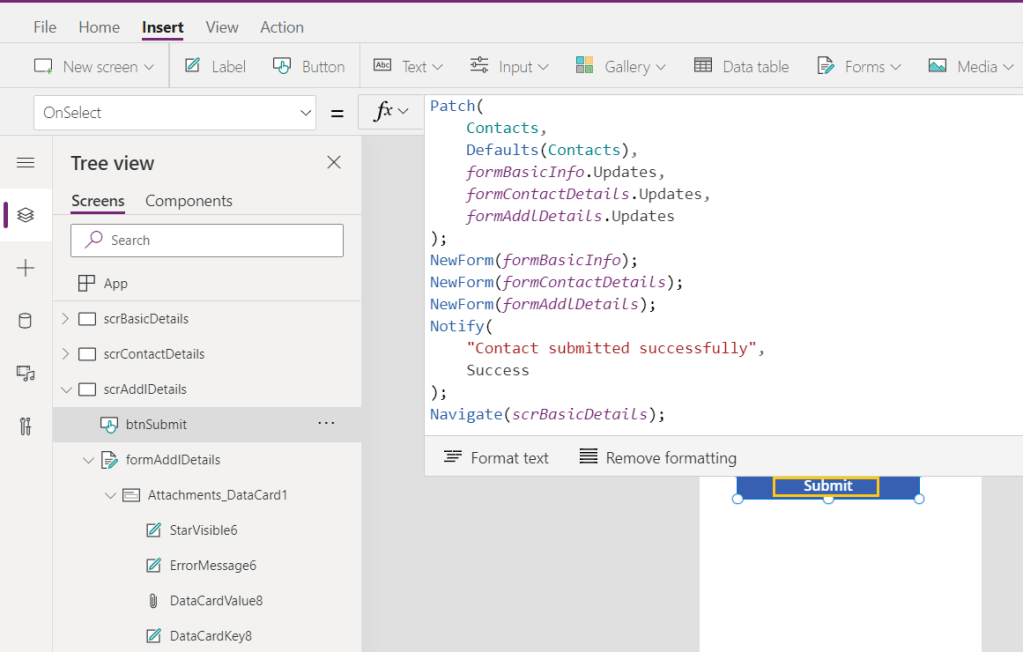Click the Format text button
The image size is (1023, 652).
pos(496,458)
